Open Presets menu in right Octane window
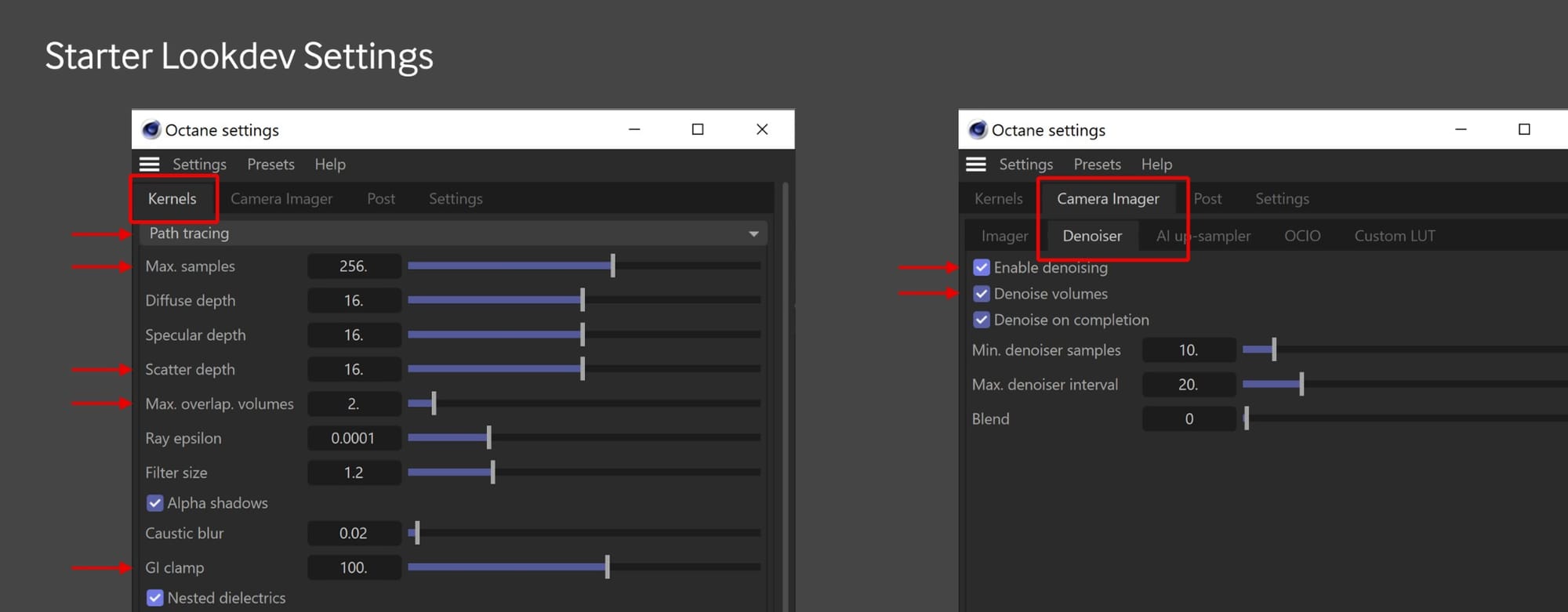Viewport: 1568px width, 612px height. [x=1097, y=164]
